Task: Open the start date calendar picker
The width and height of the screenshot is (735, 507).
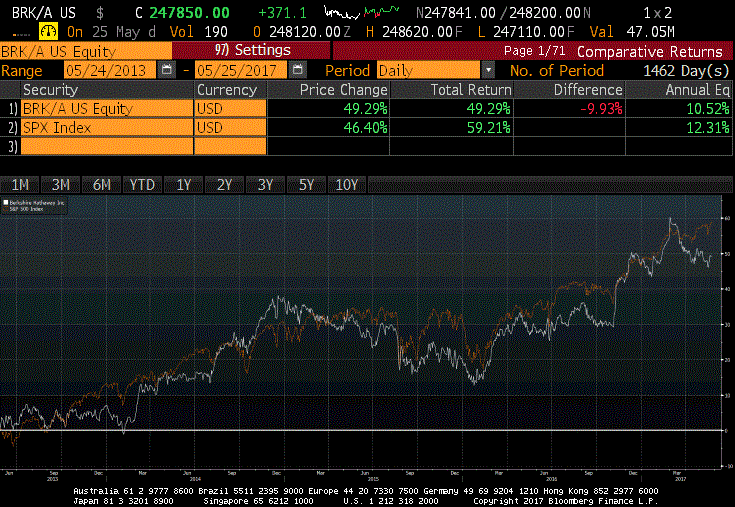Action: point(166,70)
